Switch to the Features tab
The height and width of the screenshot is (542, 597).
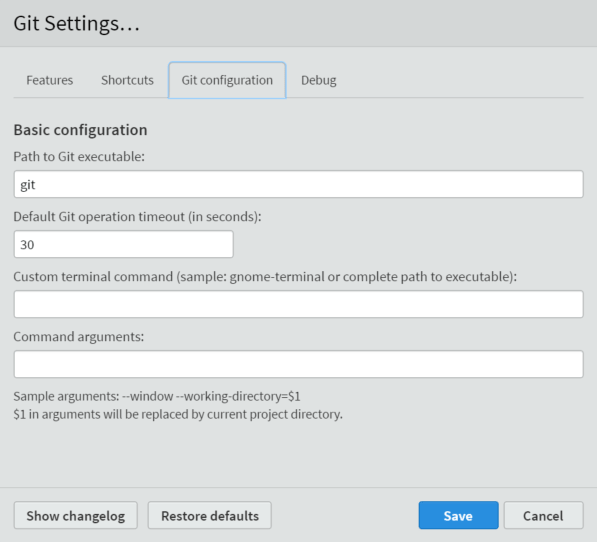click(x=49, y=80)
